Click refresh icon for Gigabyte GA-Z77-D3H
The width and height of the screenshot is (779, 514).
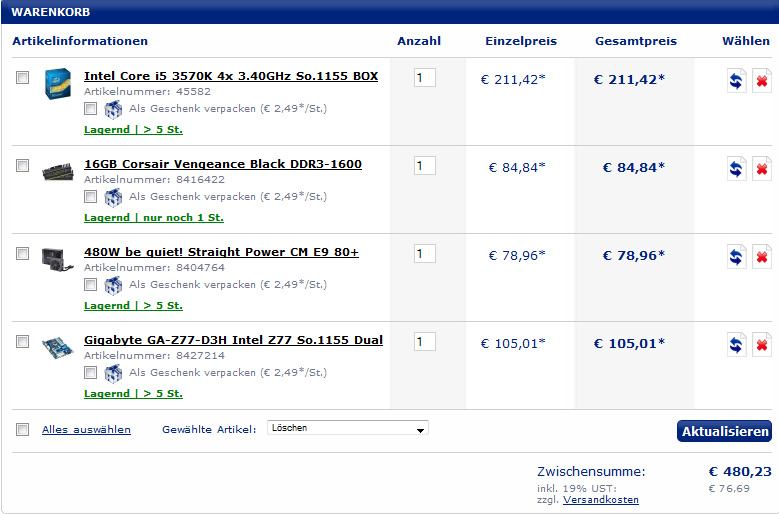pos(736,345)
